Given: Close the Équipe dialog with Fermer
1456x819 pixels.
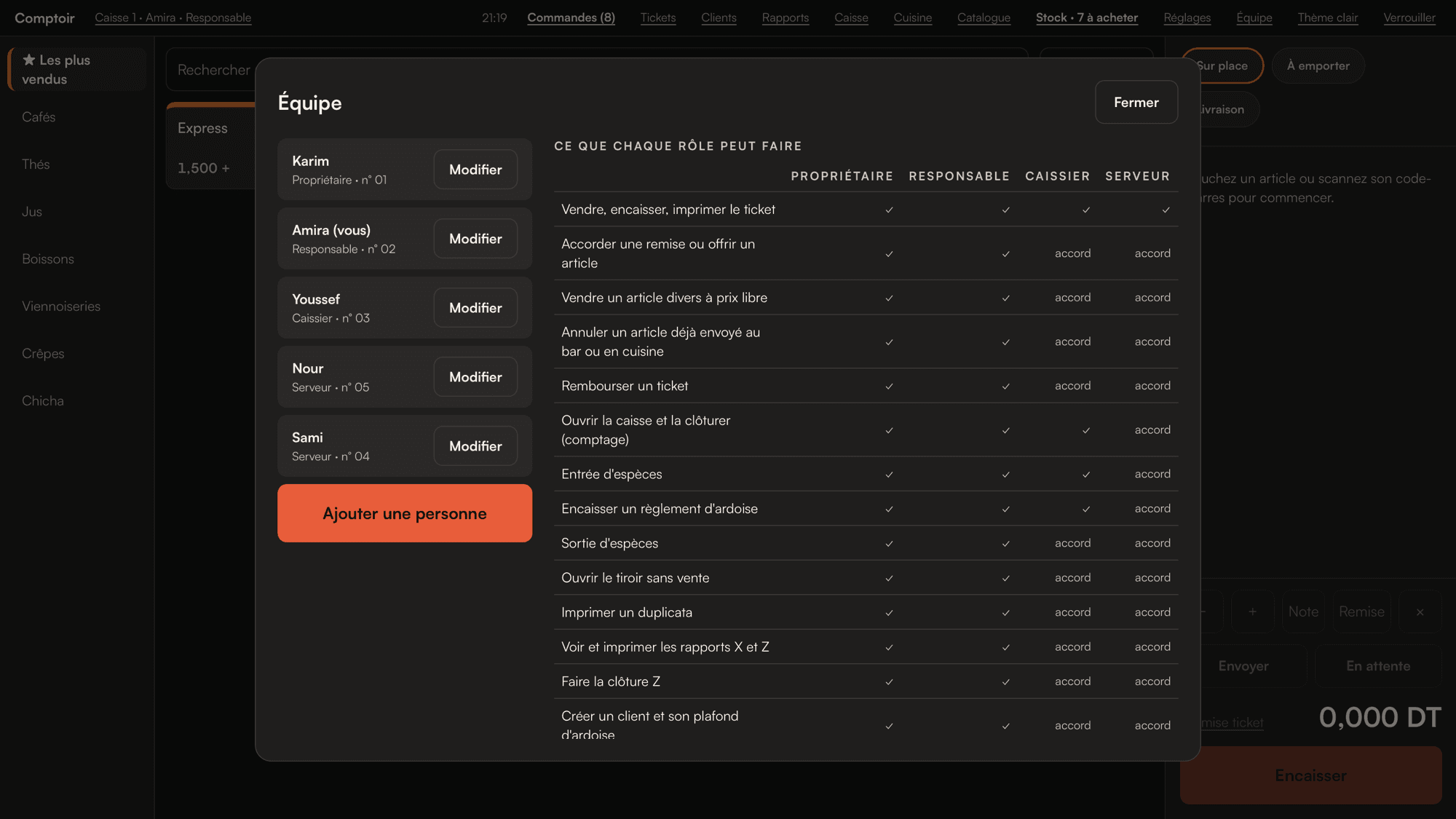Looking at the screenshot, I should click(1136, 102).
